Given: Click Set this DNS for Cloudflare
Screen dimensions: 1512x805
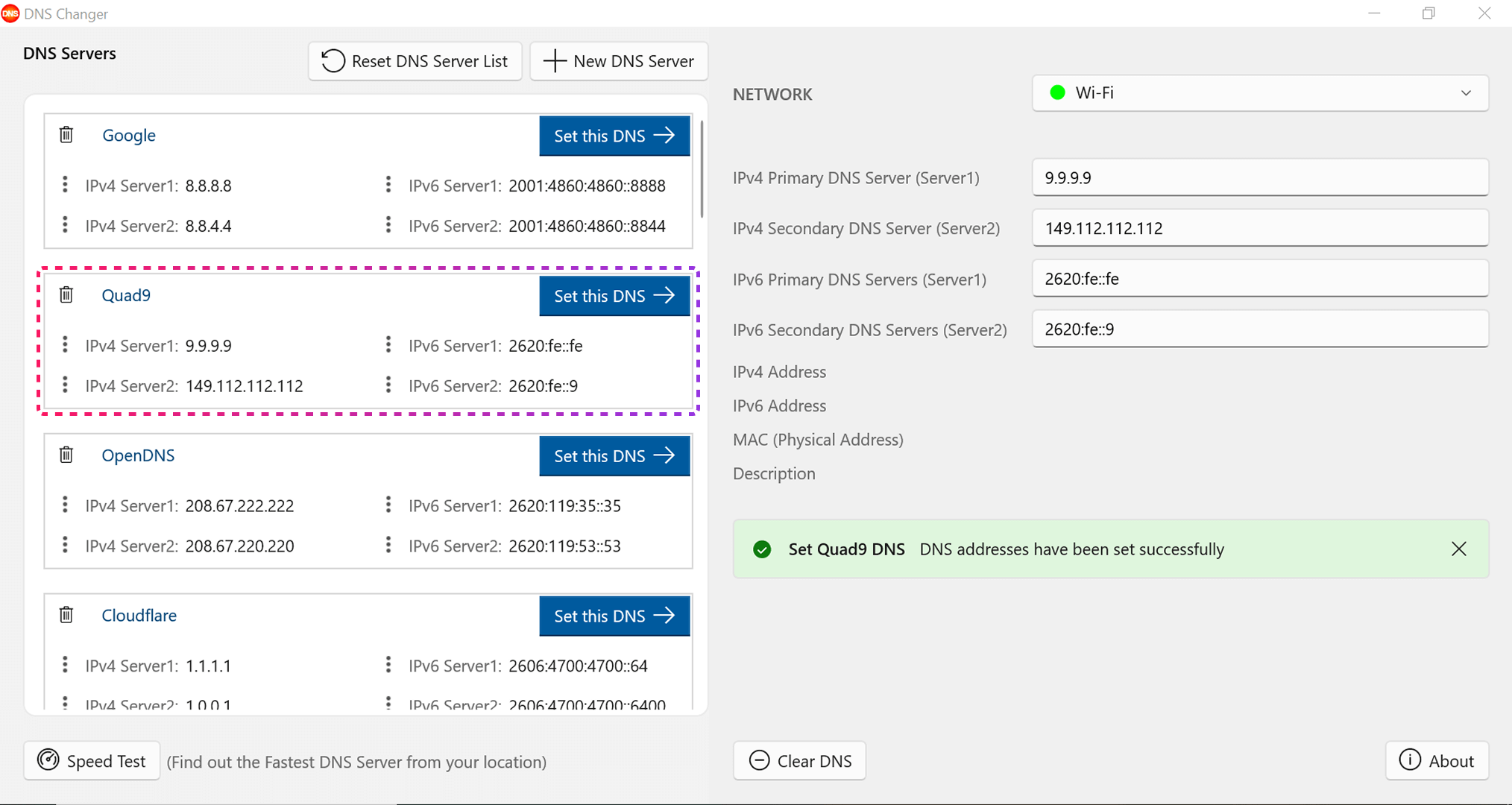Looking at the screenshot, I should 614,616.
